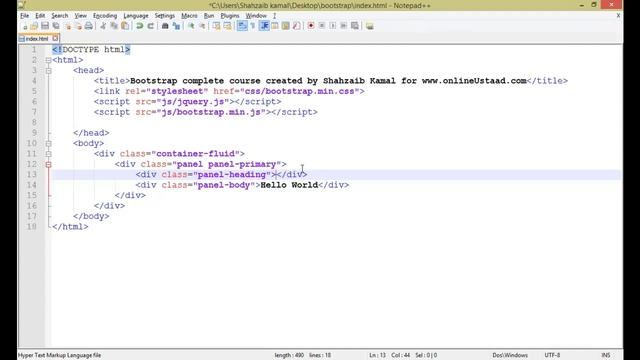This screenshot has height=360, width=640.
Task: Click the Synchronize Vertical Scrolling icon
Action: (x=216, y=26)
